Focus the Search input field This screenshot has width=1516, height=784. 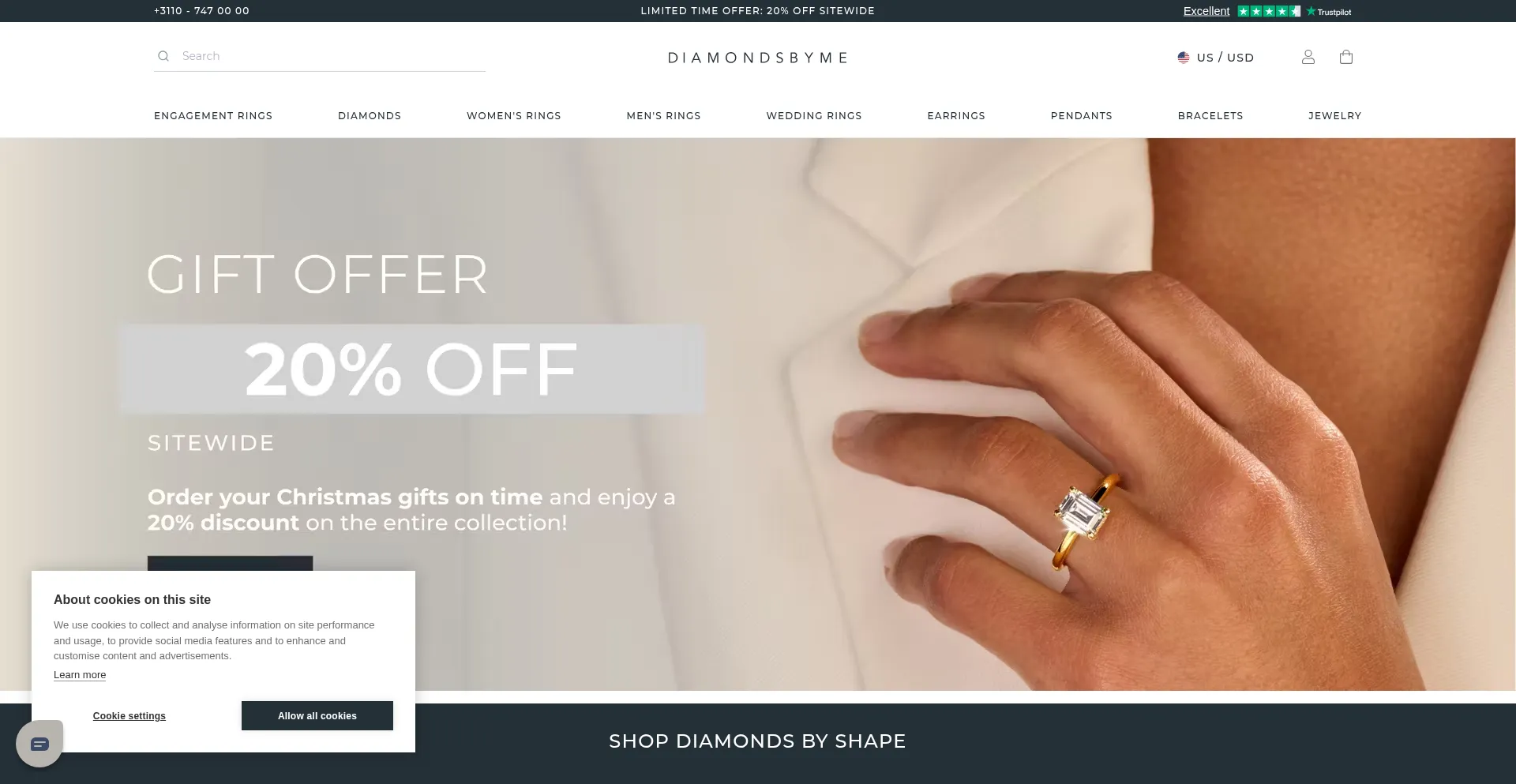tap(320, 56)
